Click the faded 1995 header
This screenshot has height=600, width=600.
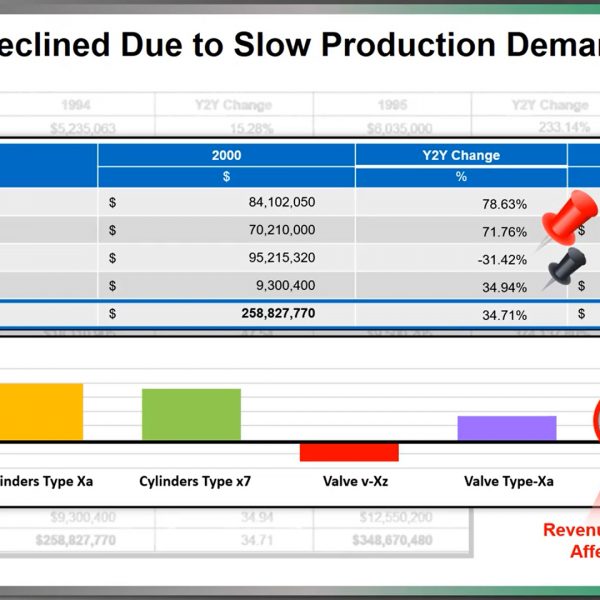392,105
